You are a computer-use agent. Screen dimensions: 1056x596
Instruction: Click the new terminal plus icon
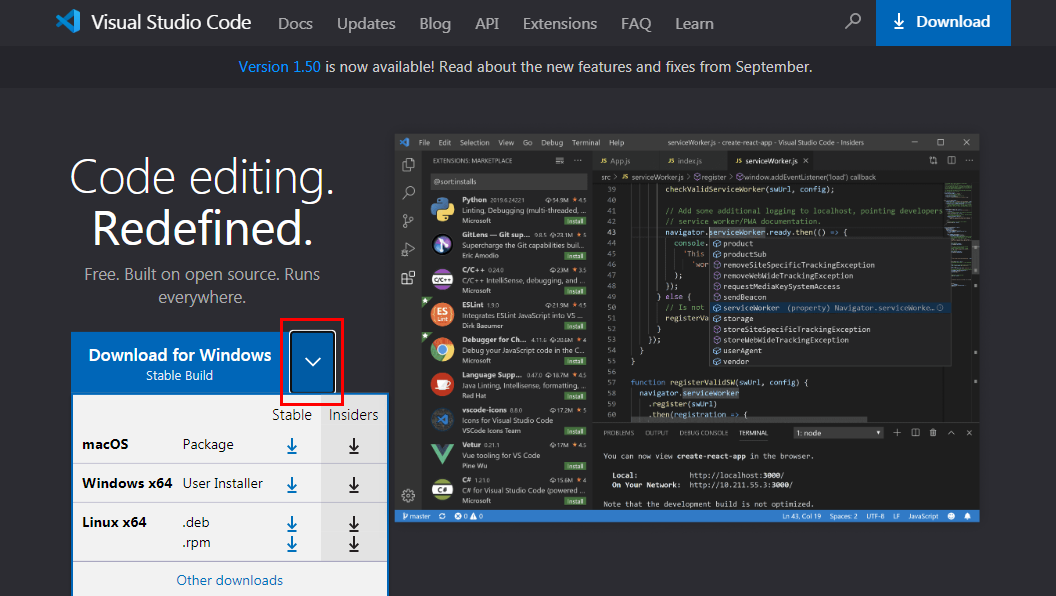[x=897, y=432]
